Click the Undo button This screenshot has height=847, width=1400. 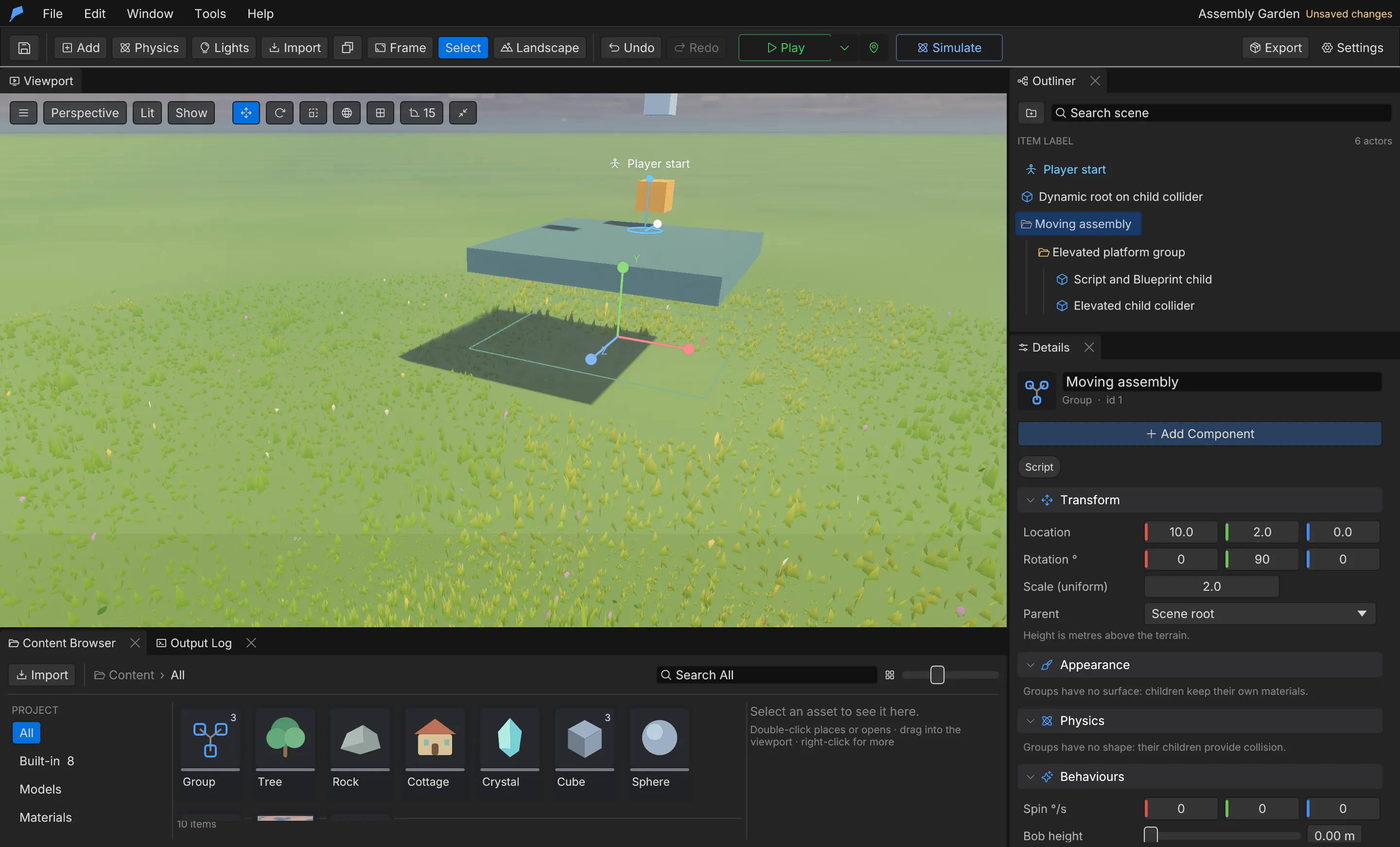[x=631, y=48]
